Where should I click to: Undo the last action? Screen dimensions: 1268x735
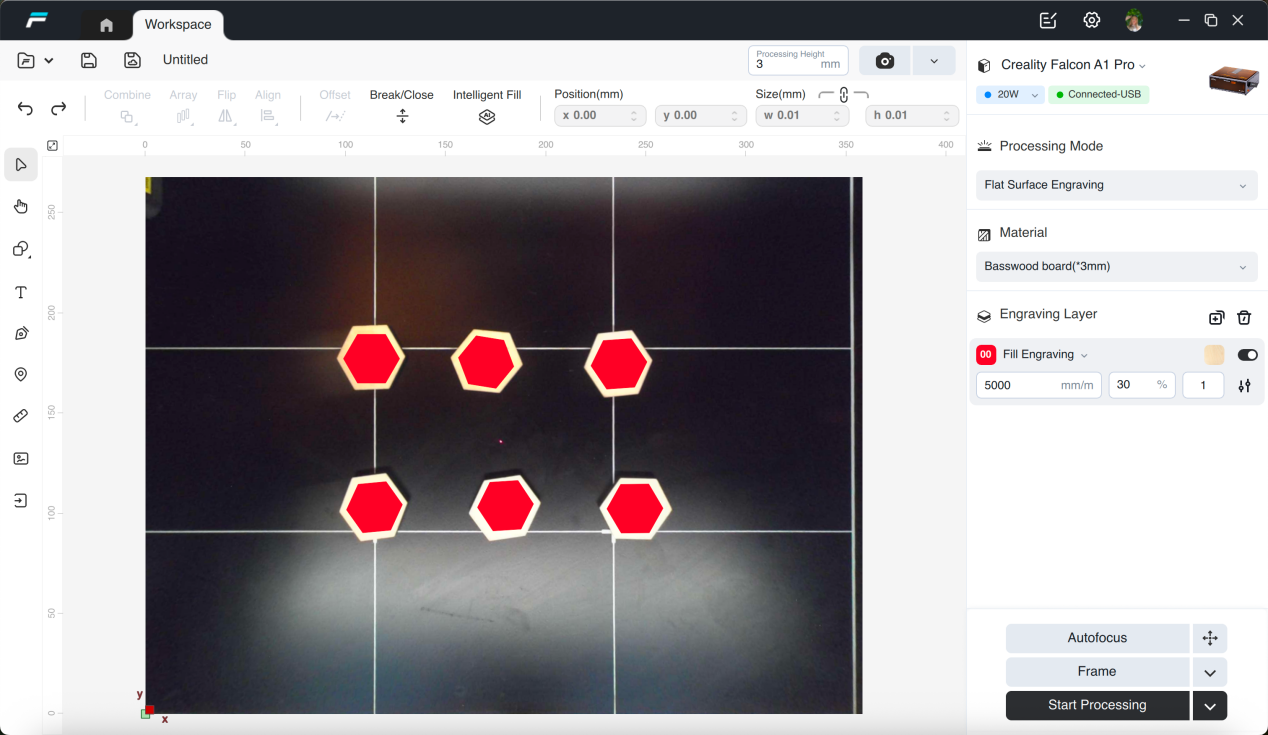coord(26,108)
